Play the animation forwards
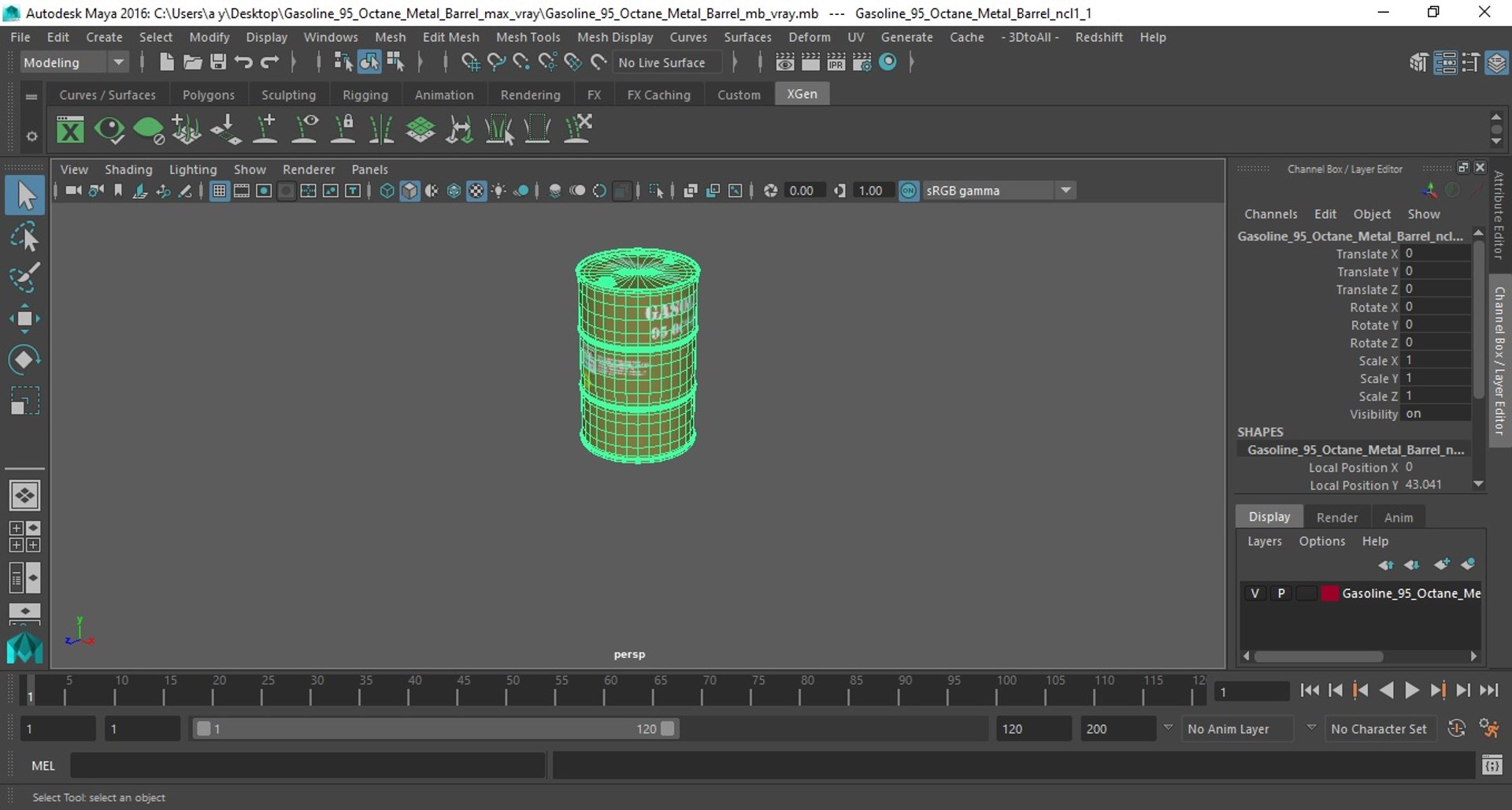The height and width of the screenshot is (810, 1512). [x=1412, y=691]
